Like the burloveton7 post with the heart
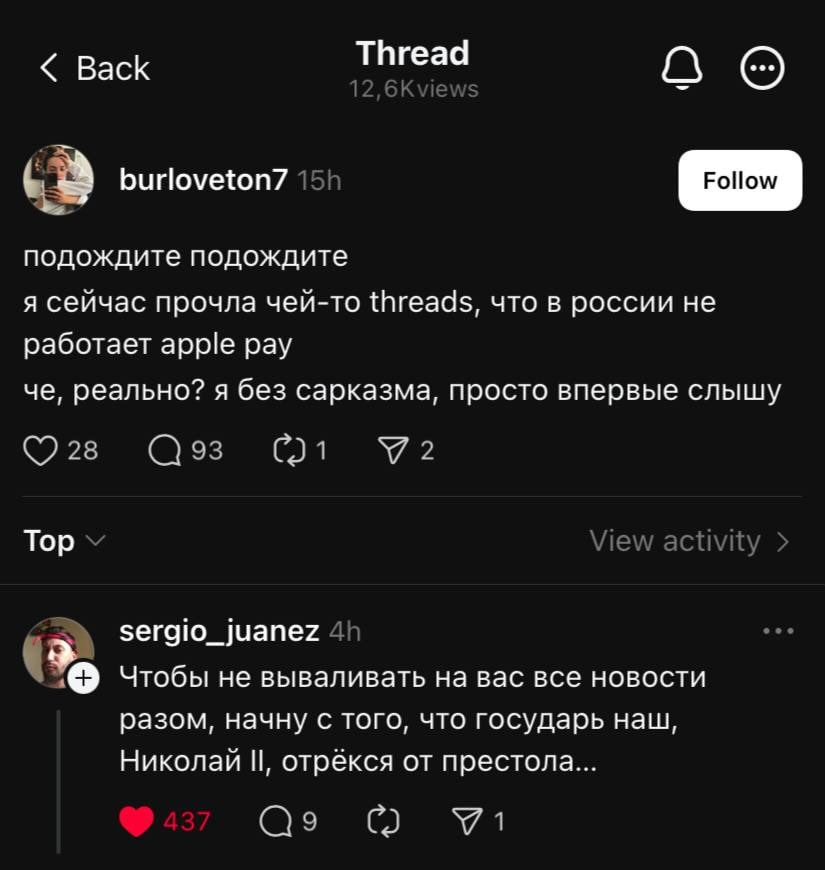This screenshot has width=825, height=870. (x=41, y=452)
